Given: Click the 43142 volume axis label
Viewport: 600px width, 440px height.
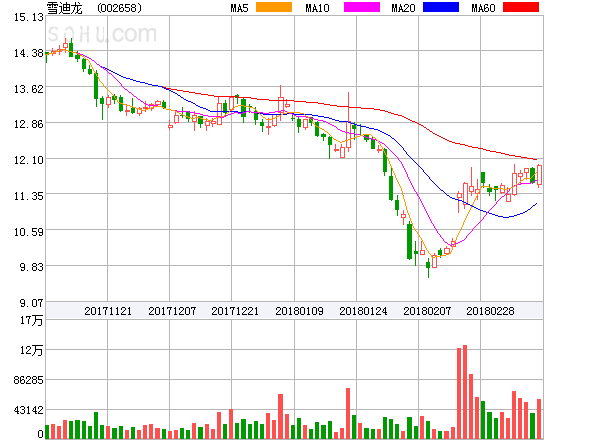Looking at the screenshot, I should (x=28, y=410).
